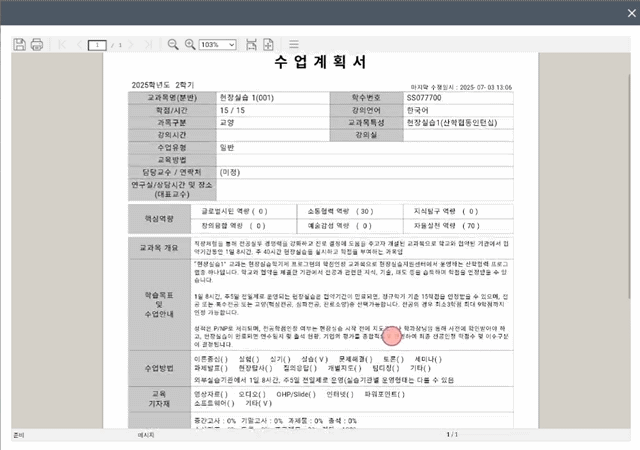Go to the next page

[131, 45]
